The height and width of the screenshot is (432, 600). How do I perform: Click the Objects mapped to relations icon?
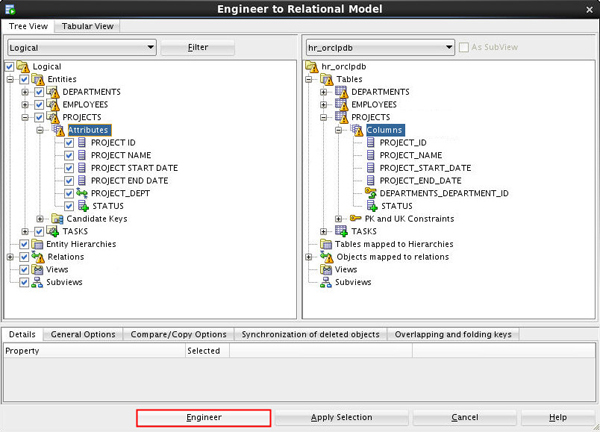point(326,257)
